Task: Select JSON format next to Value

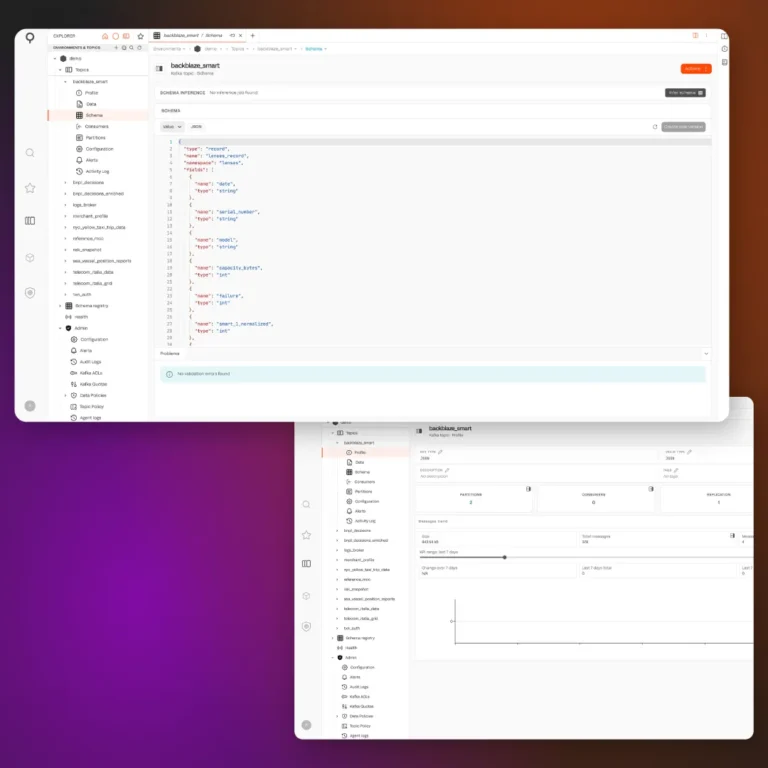Action: [196, 127]
